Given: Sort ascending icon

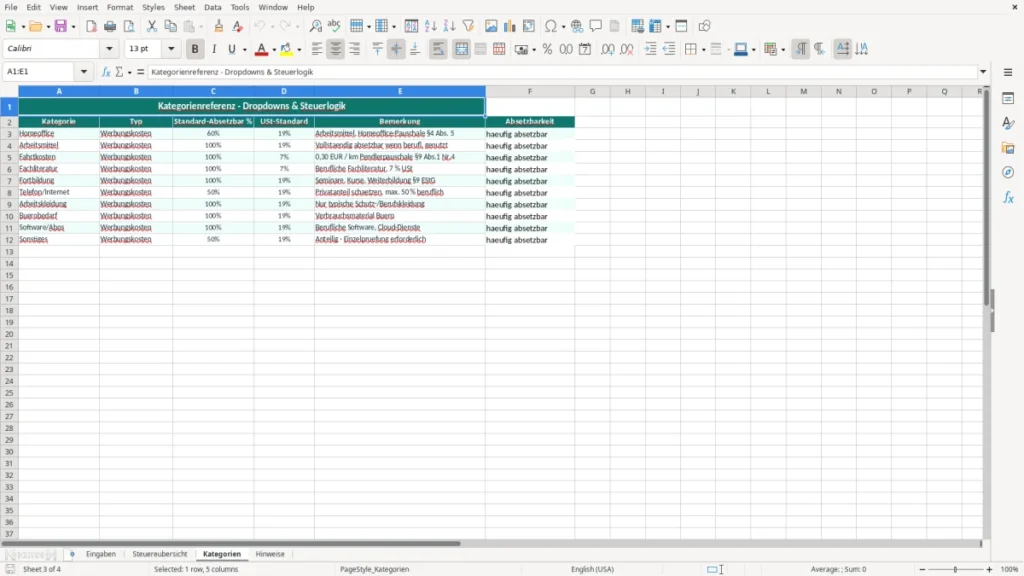Looking at the screenshot, I should (430, 26).
